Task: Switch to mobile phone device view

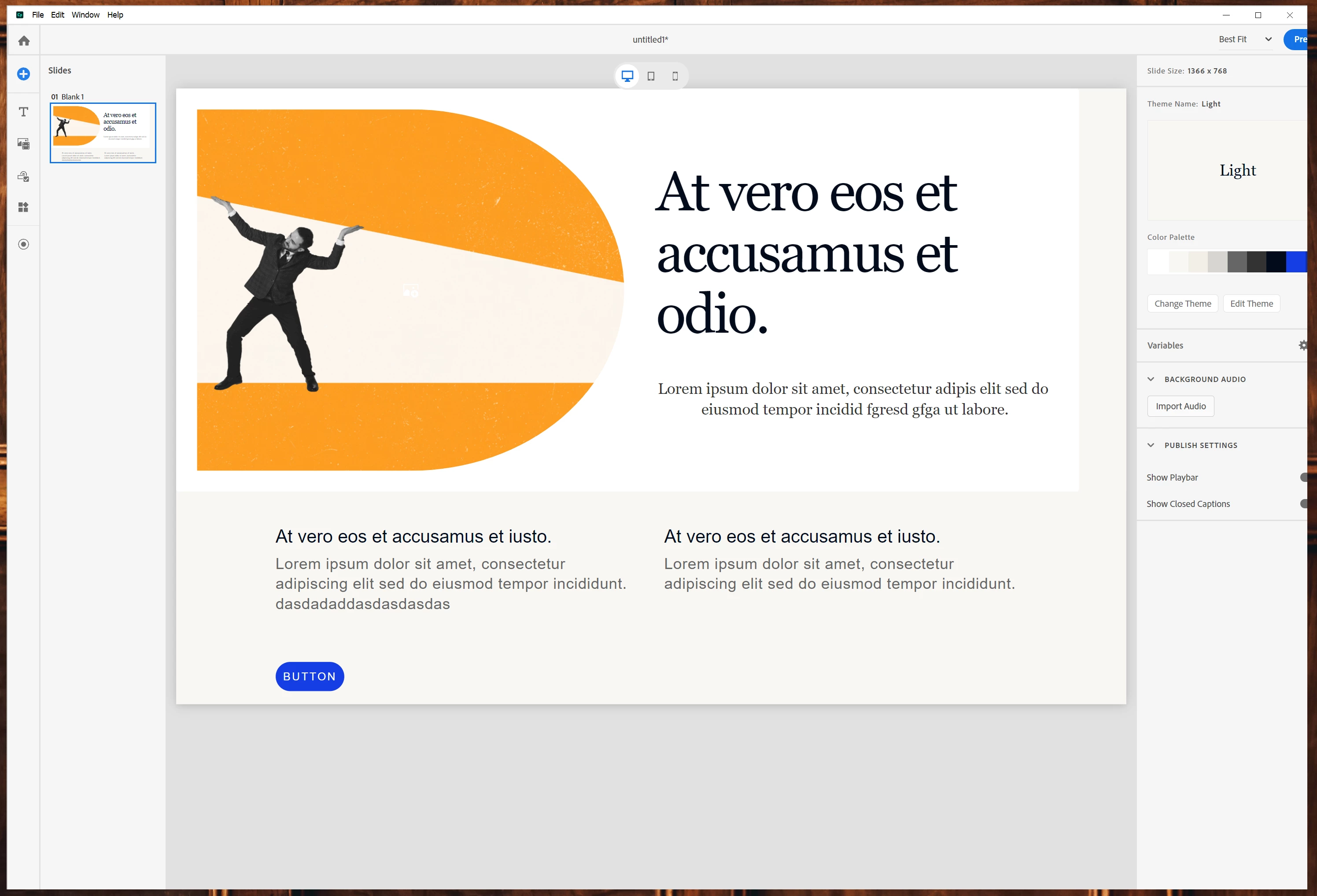Action: (x=675, y=76)
